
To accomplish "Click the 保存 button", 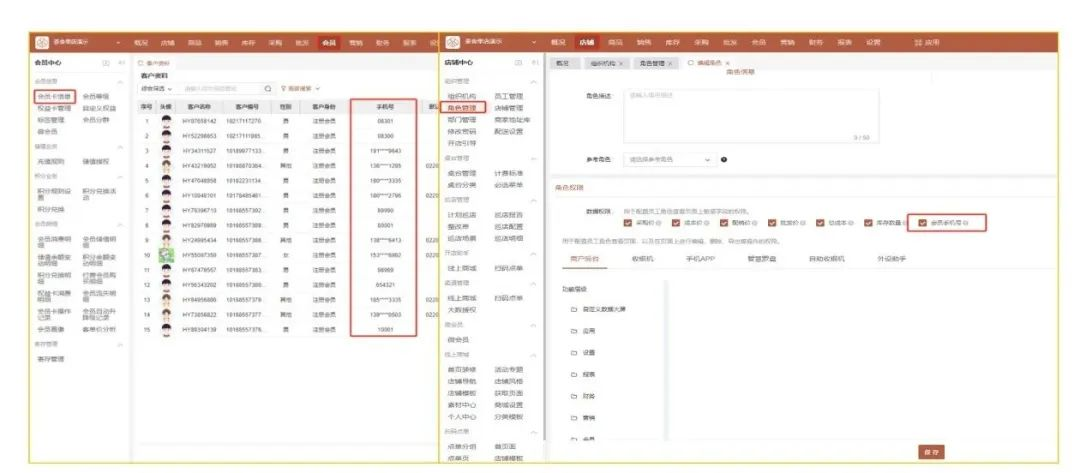I will (x=931, y=452).
